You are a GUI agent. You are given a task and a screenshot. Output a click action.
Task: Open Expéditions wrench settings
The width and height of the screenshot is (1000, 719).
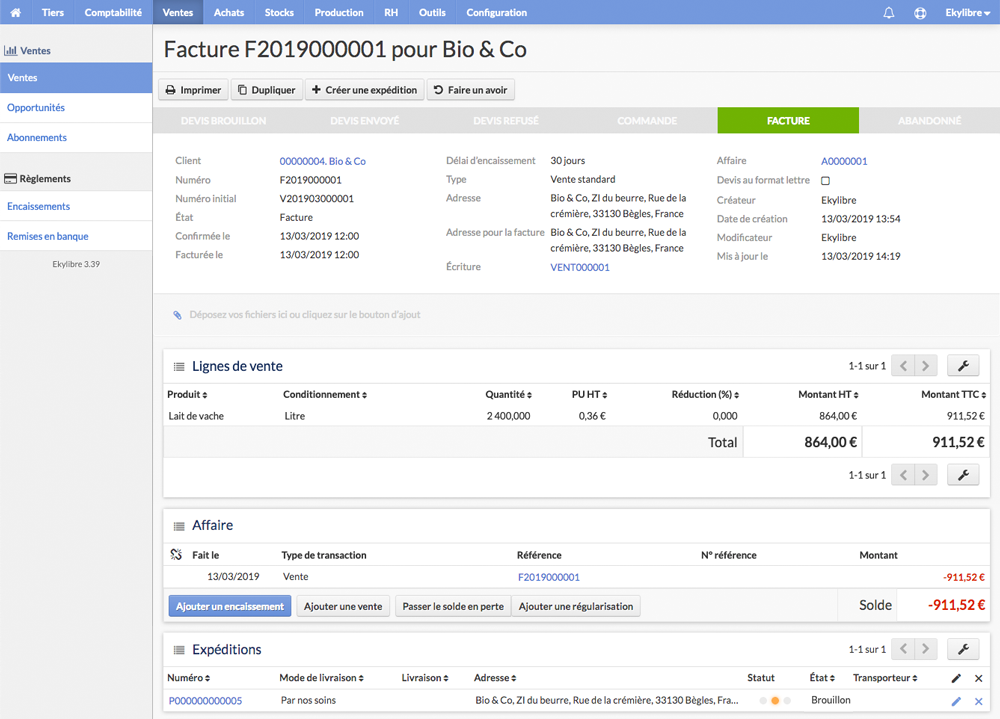click(x=963, y=649)
